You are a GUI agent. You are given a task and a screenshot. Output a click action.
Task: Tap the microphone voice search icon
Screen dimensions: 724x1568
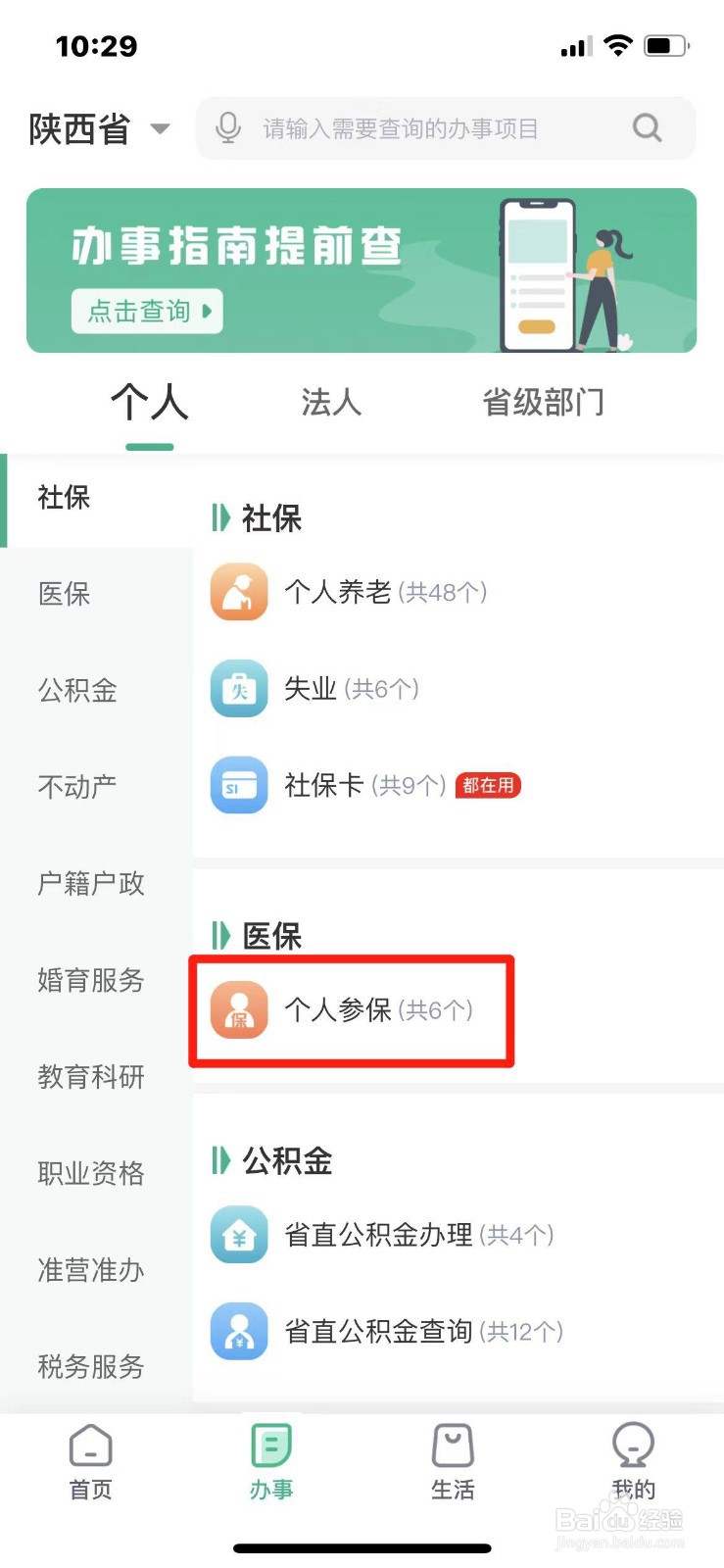tap(227, 128)
